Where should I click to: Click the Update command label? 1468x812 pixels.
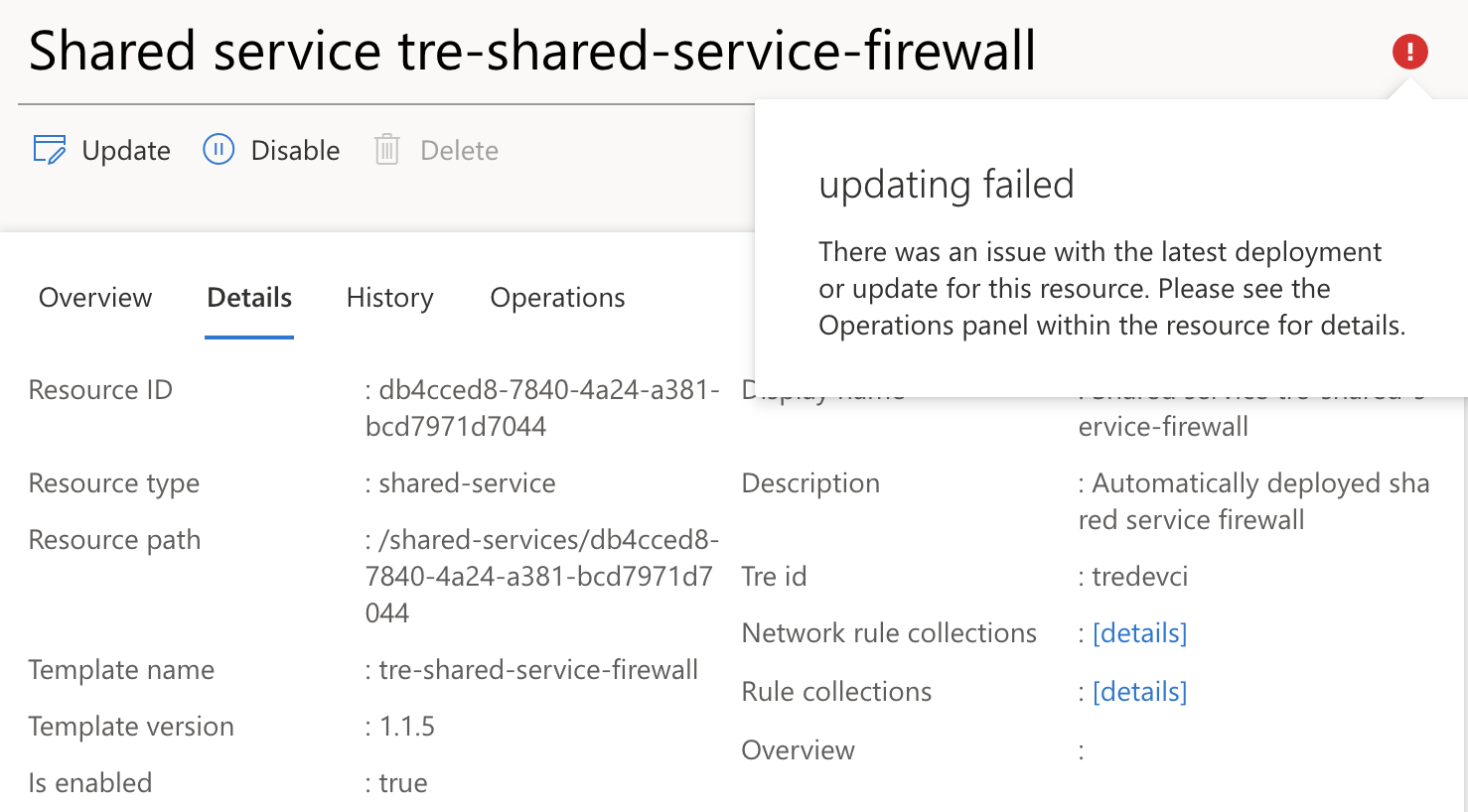pyautogui.click(x=125, y=149)
